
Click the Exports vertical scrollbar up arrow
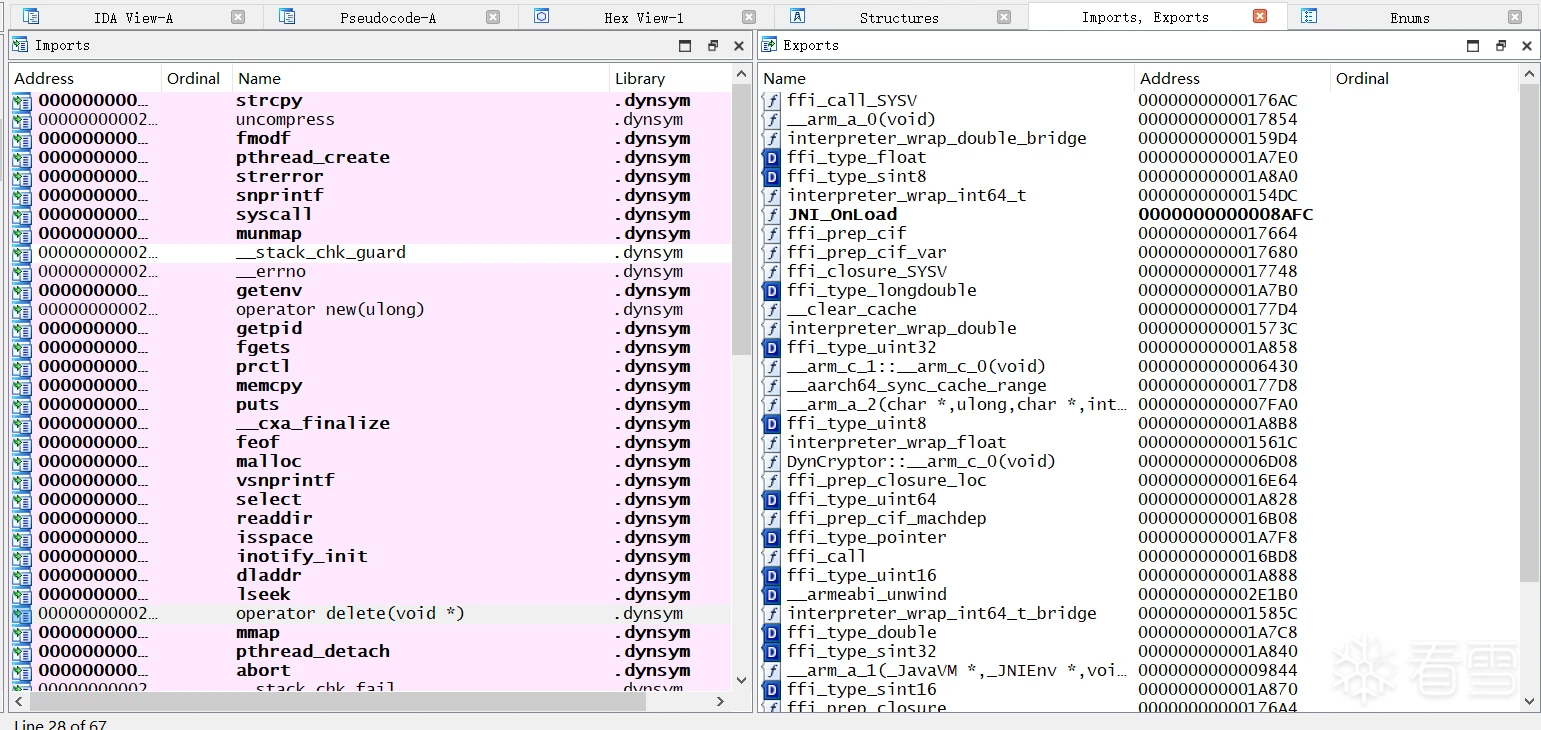pyautogui.click(x=1529, y=75)
